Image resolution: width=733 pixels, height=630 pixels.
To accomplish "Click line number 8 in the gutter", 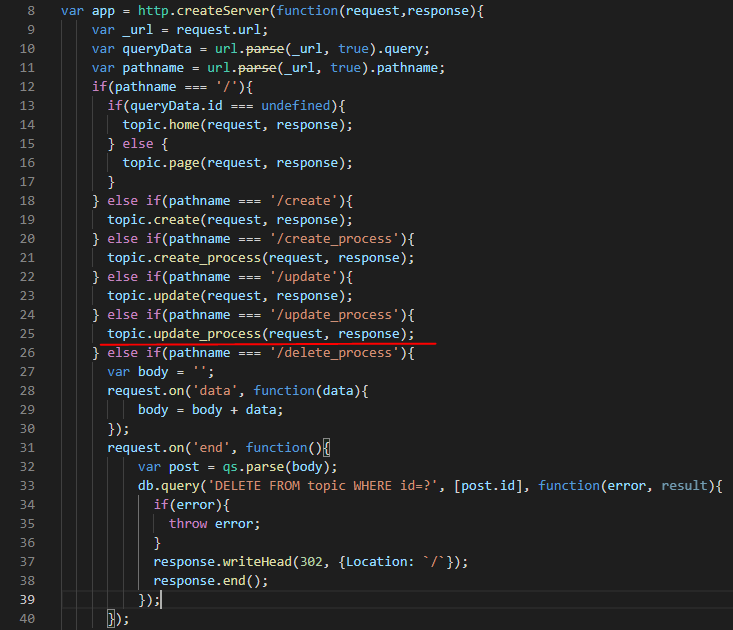I will click(x=31, y=11).
